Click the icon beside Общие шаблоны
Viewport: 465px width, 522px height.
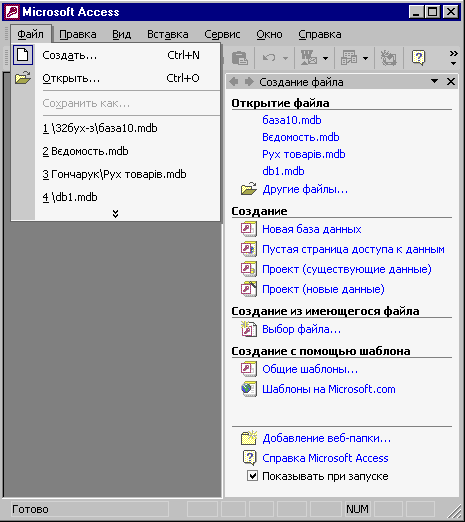coord(249,369)
